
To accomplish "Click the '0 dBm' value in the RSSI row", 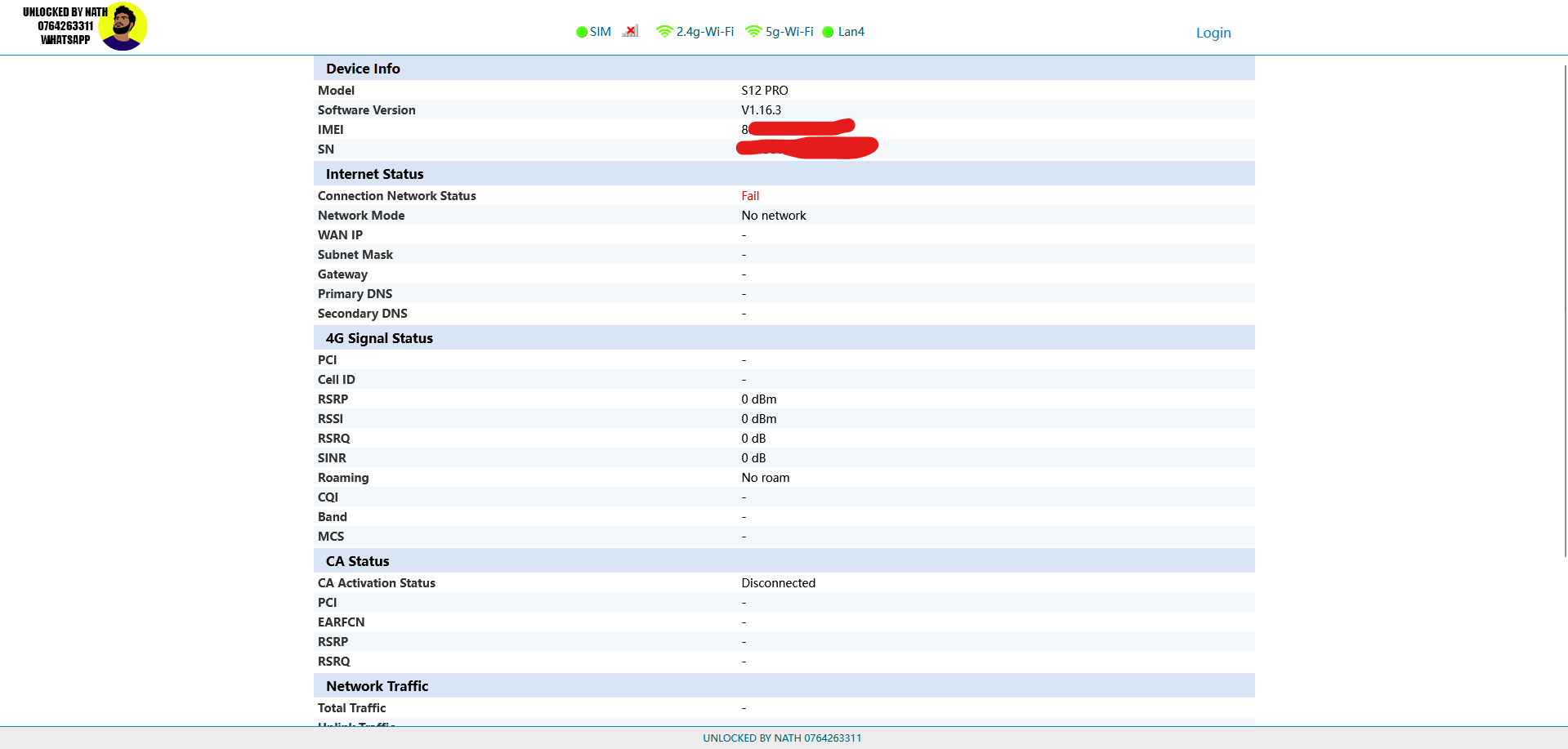I will click(x=759, y=419).
